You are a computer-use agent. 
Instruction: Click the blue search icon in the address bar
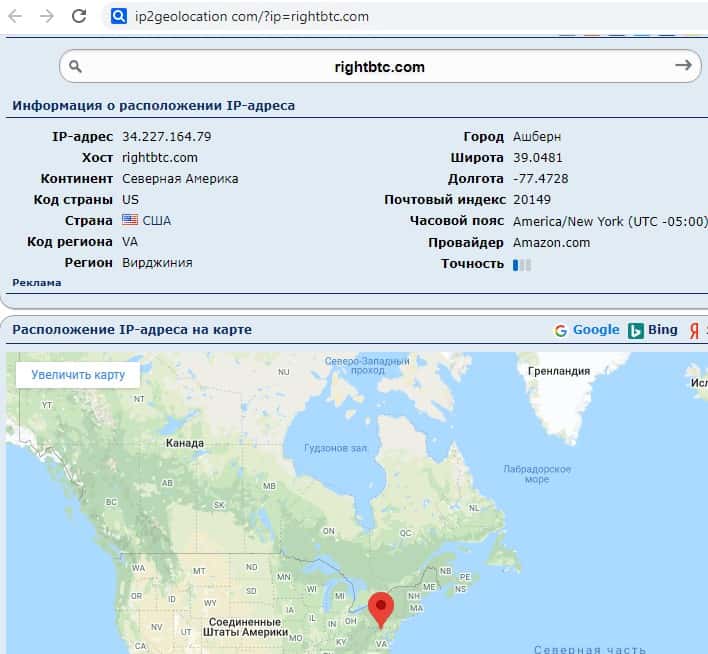119,16
